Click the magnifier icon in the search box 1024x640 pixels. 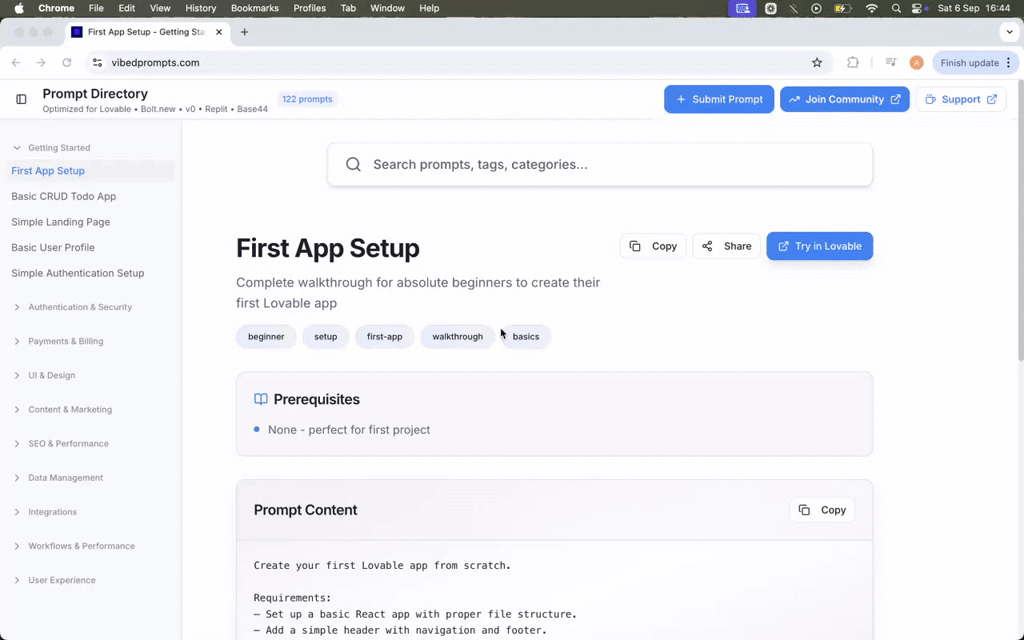353,165
